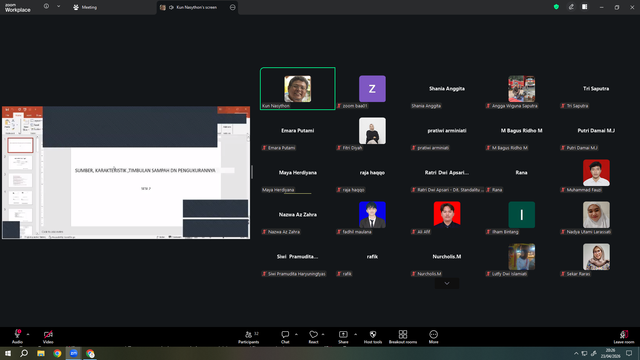Screen dimensions: 640x360
Task: Click Tri Saputra's name tile
Action: coord(596,89)
